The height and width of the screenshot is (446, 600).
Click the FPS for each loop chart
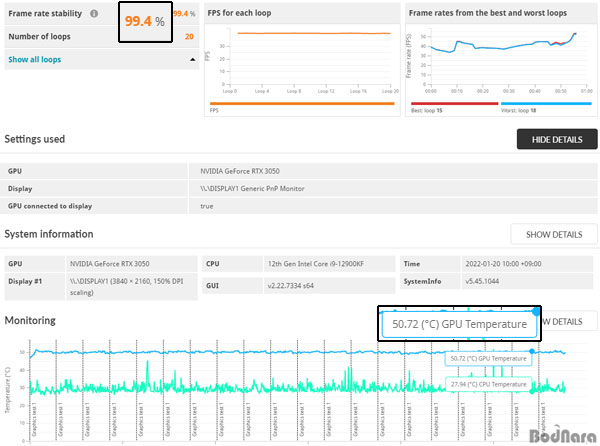pyautogui.click(x=302, y=60)
